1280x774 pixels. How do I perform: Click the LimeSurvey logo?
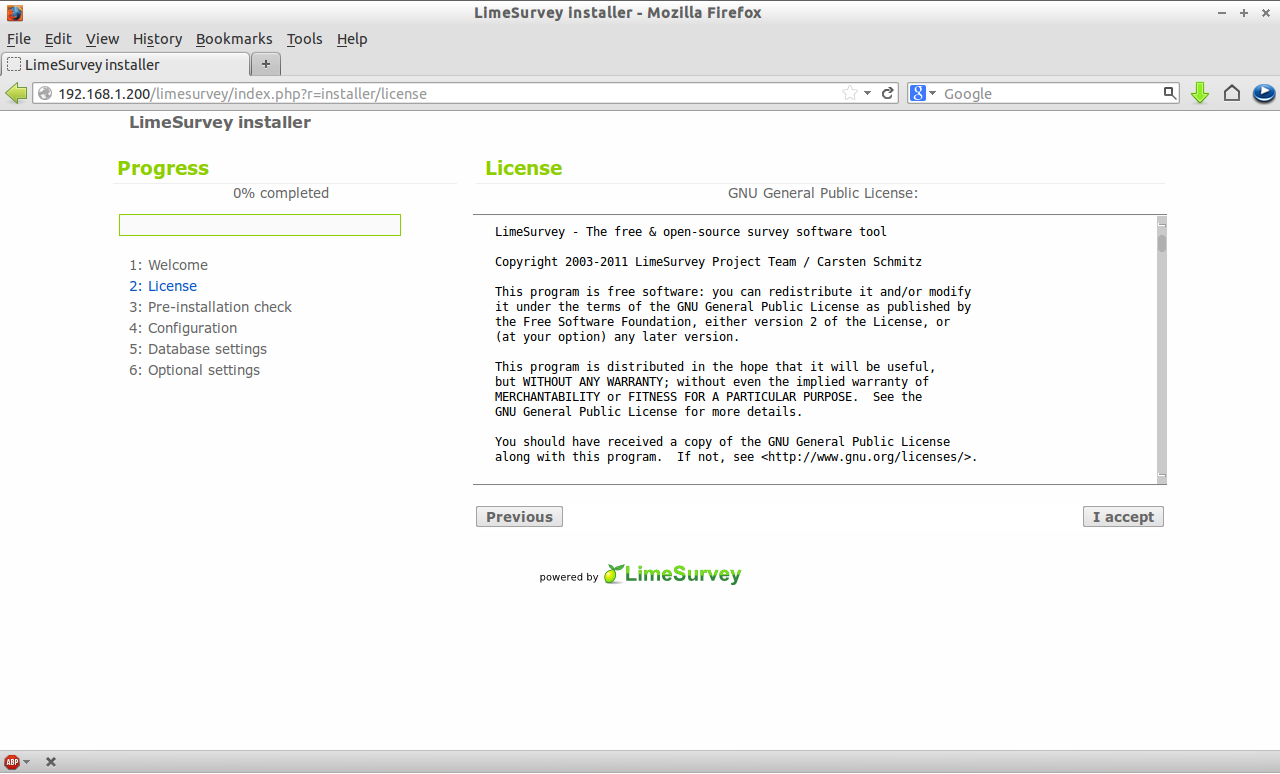pos(672,574)
